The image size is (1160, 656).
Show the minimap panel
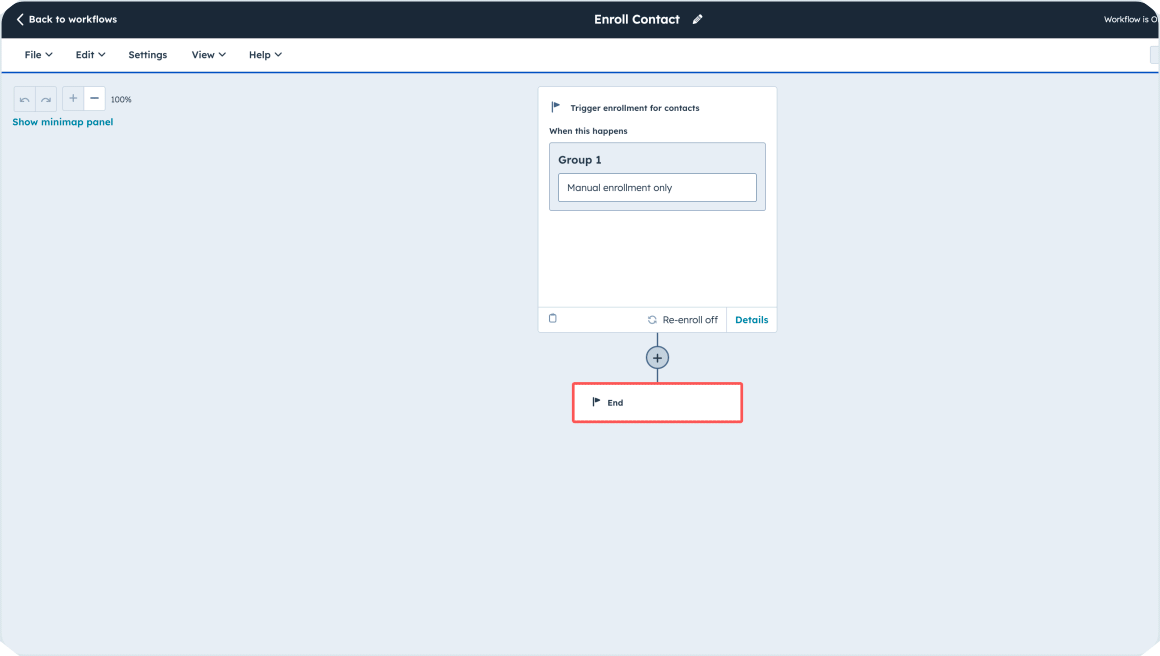tap(63, 122)
